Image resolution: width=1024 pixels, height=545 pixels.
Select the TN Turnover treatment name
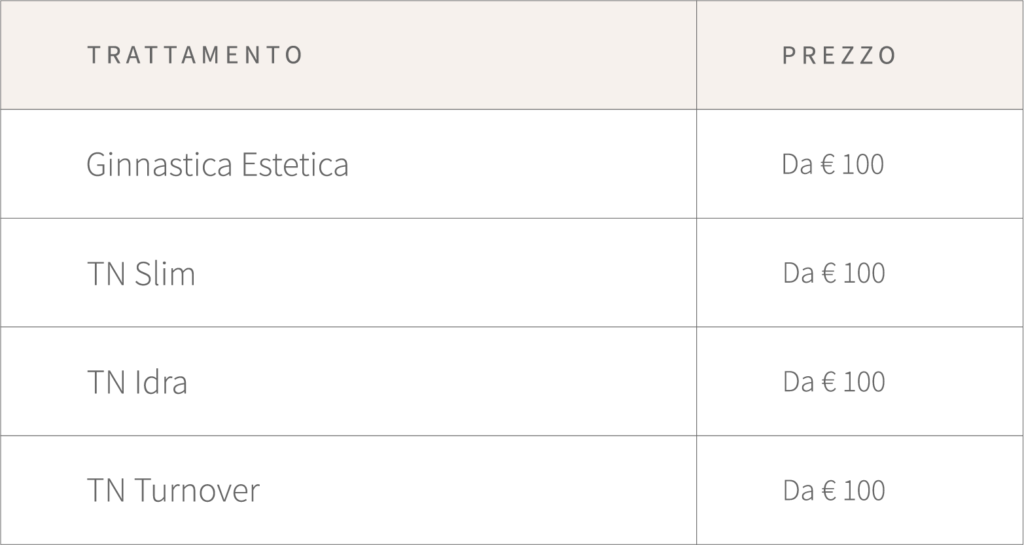tap(173, 491)
